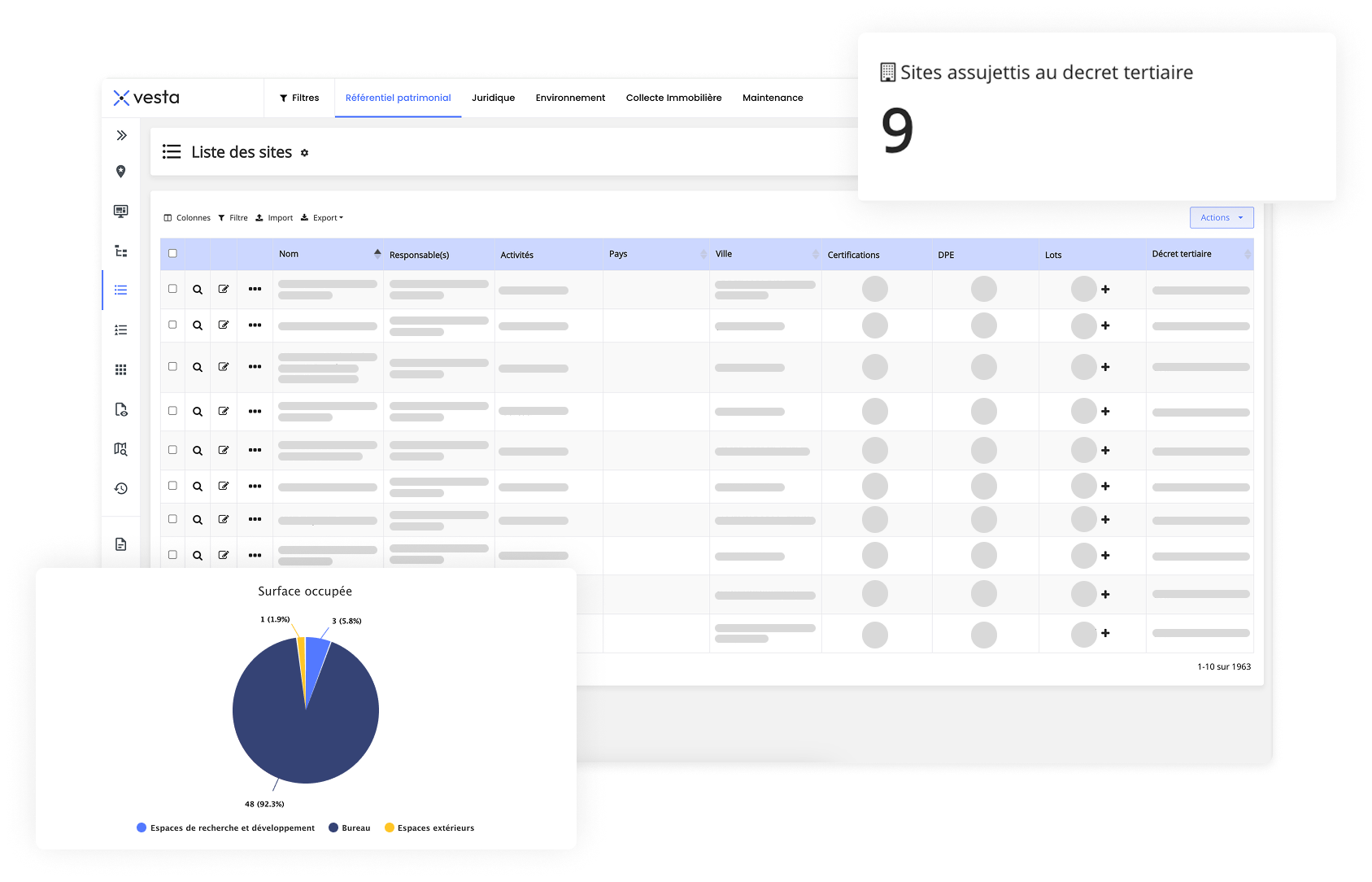Open the dashboard monitor icon in sidebar

121,212
